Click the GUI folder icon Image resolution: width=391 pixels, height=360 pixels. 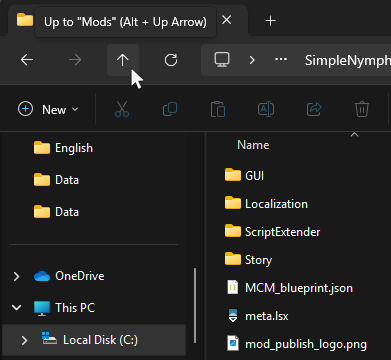[x=233, y=175]
